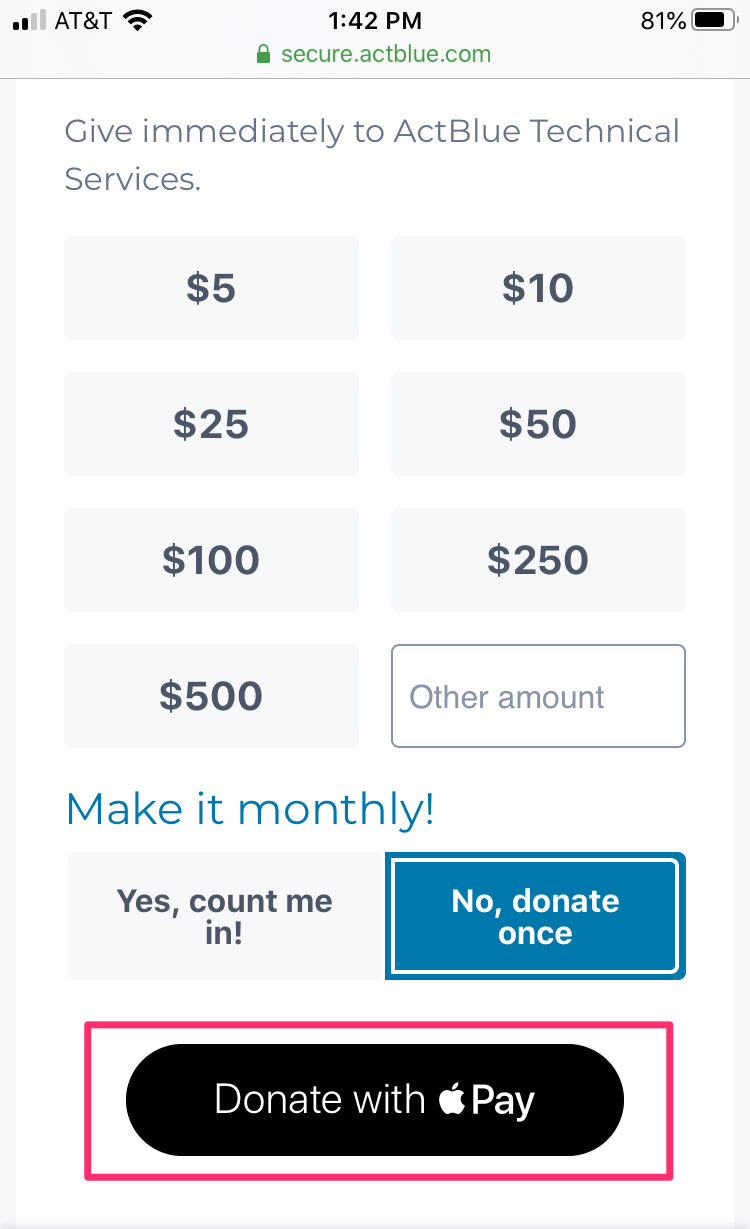
Task: Tap the secure.actblue.com address bar
Action: point(385,54)
